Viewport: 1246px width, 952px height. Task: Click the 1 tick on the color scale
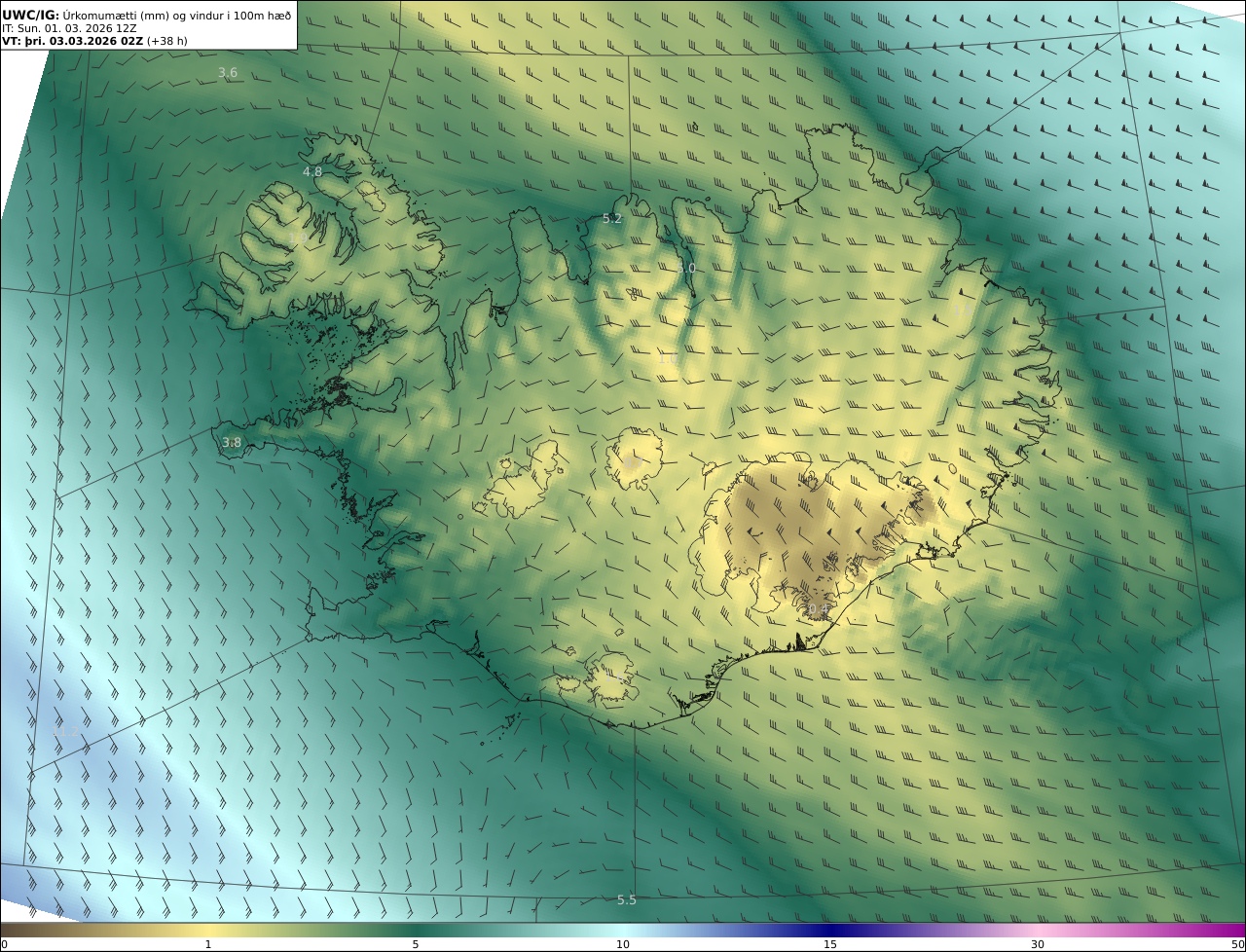(208, 944)
